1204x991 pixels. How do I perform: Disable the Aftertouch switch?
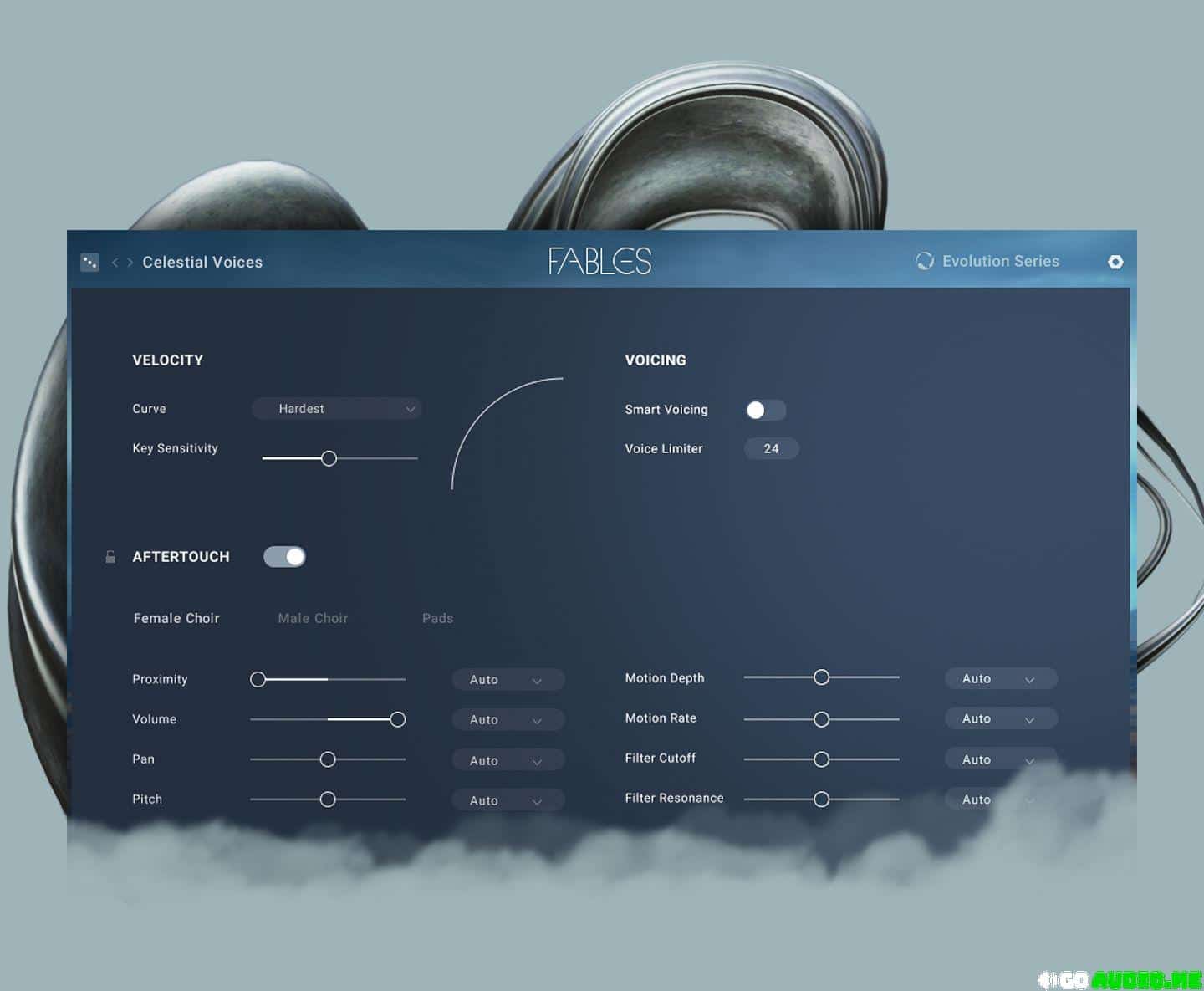click(284, 557)
